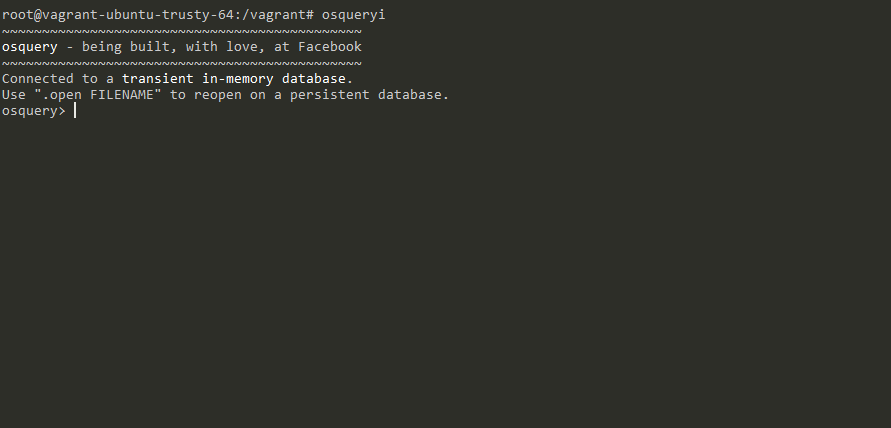Click the typed osqueryi command

click(353, 16)
